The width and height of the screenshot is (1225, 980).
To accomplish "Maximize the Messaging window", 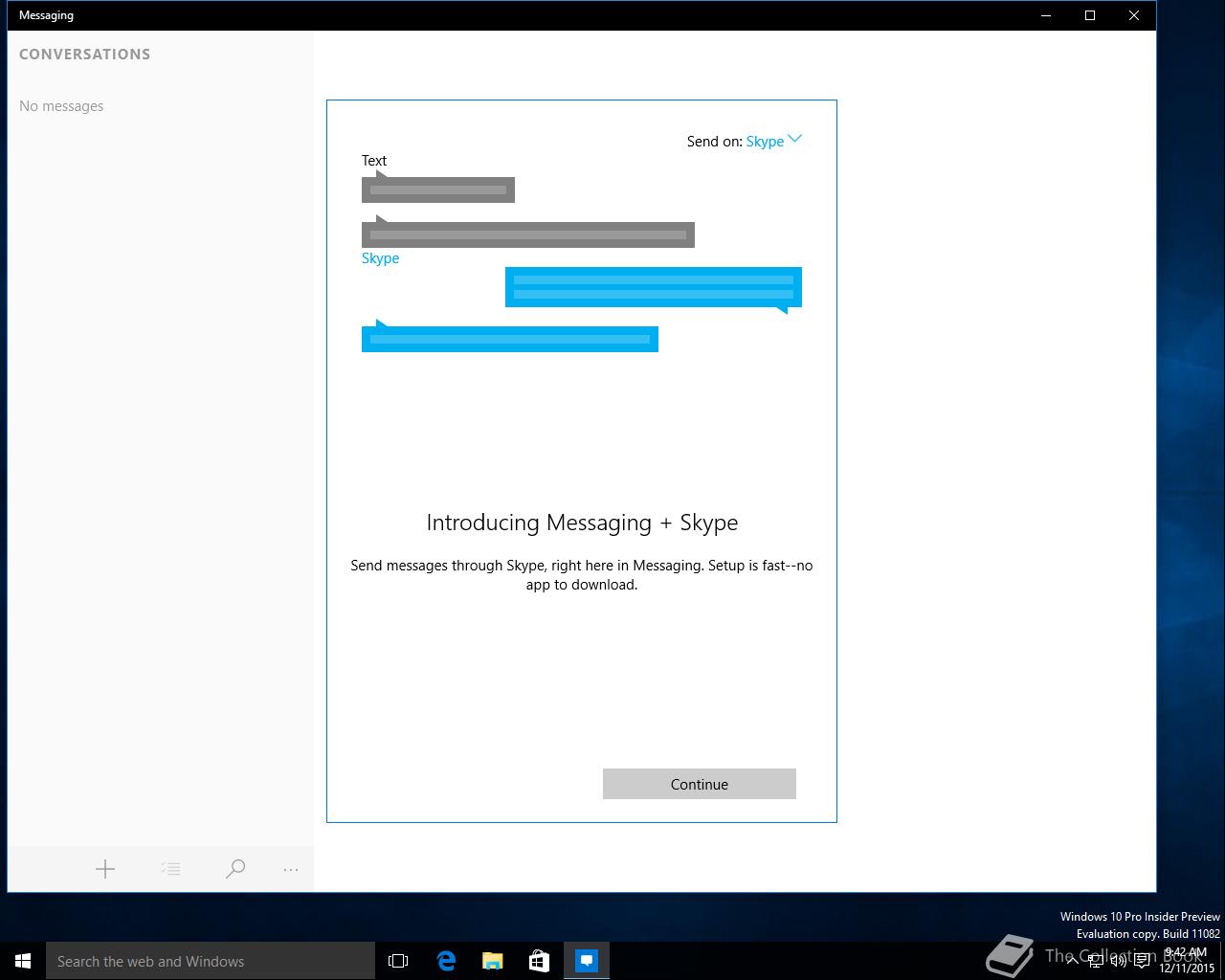I will [x=1090, y=15].
